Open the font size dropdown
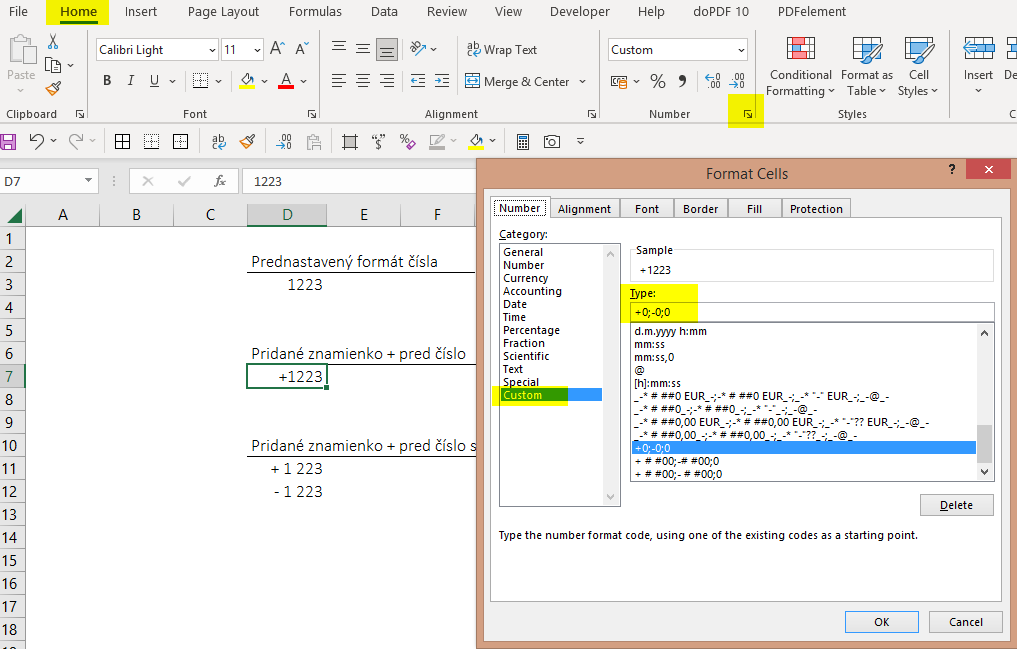The image size is (1017, 649). (257, 50)
